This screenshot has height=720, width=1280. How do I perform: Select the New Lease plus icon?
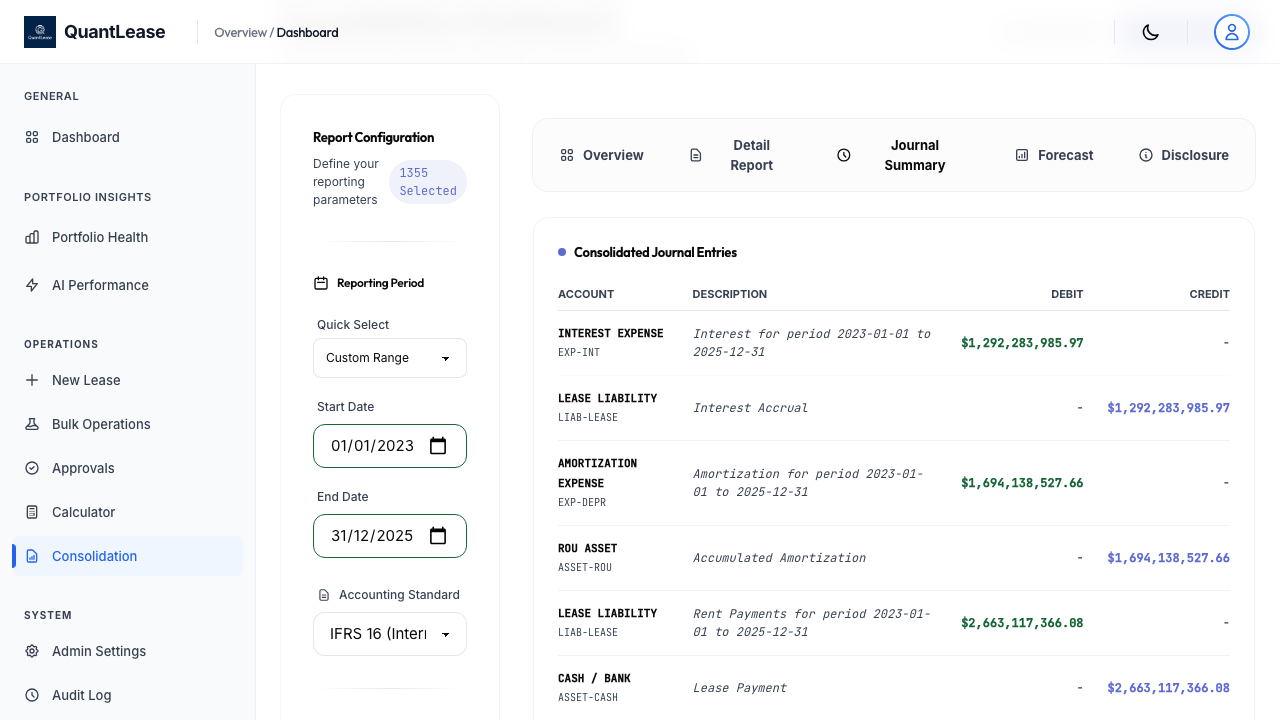(x=32, y=380)
